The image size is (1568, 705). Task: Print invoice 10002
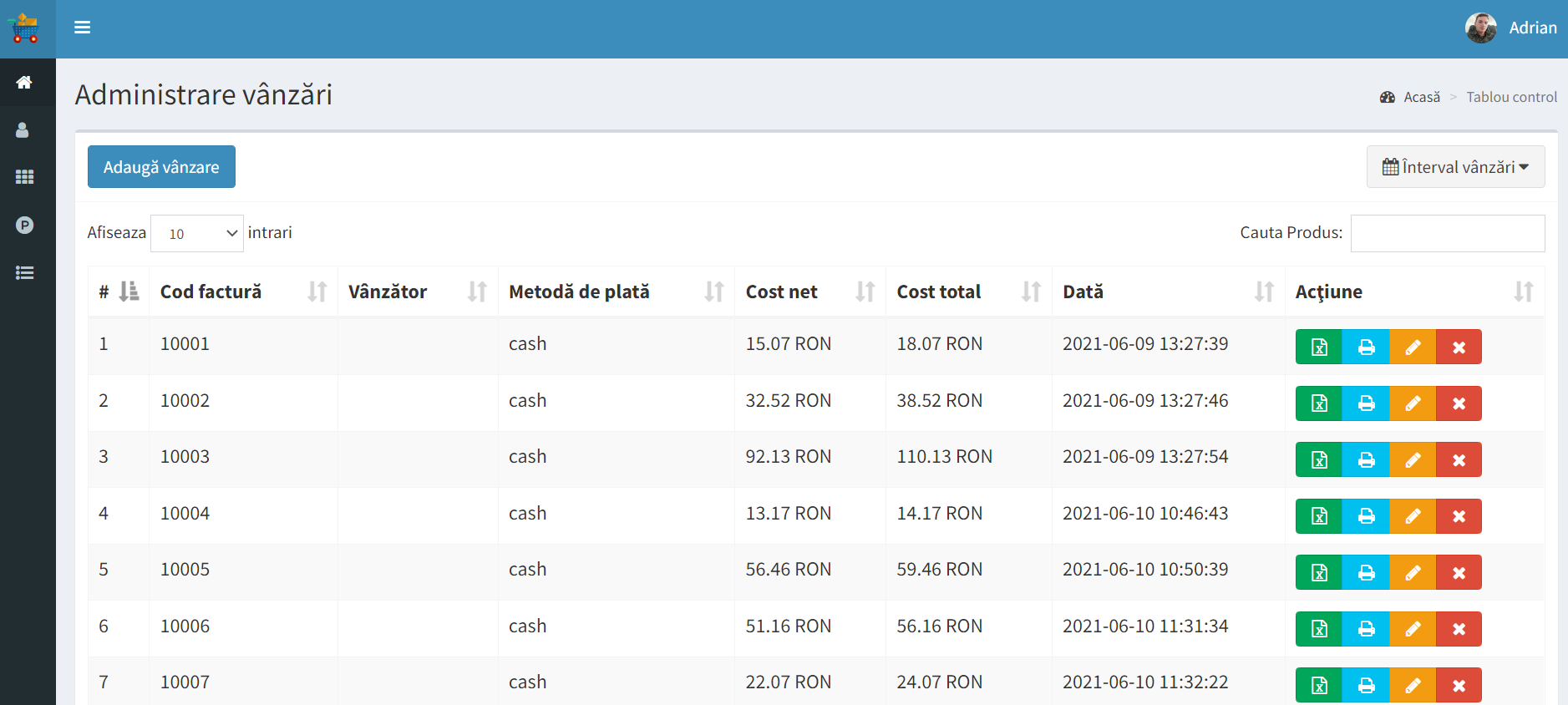tap(1366, 403)
